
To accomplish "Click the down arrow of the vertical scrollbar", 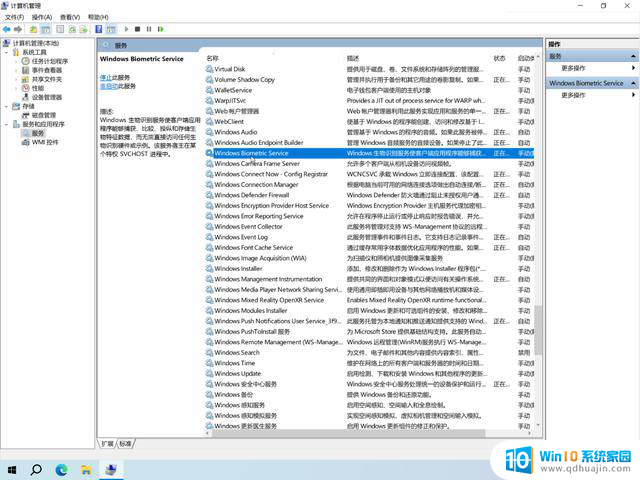I will point(538,425).
